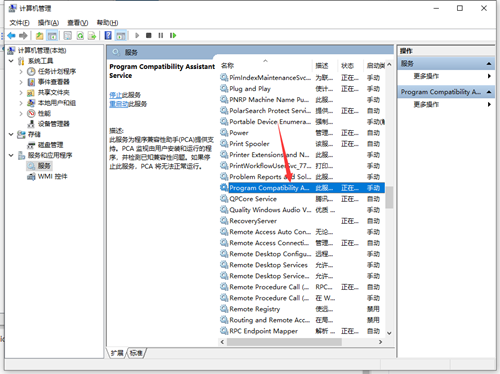Select the 任务计划程序 clock icon in tree
500x374 pixels.
point(31,71)
